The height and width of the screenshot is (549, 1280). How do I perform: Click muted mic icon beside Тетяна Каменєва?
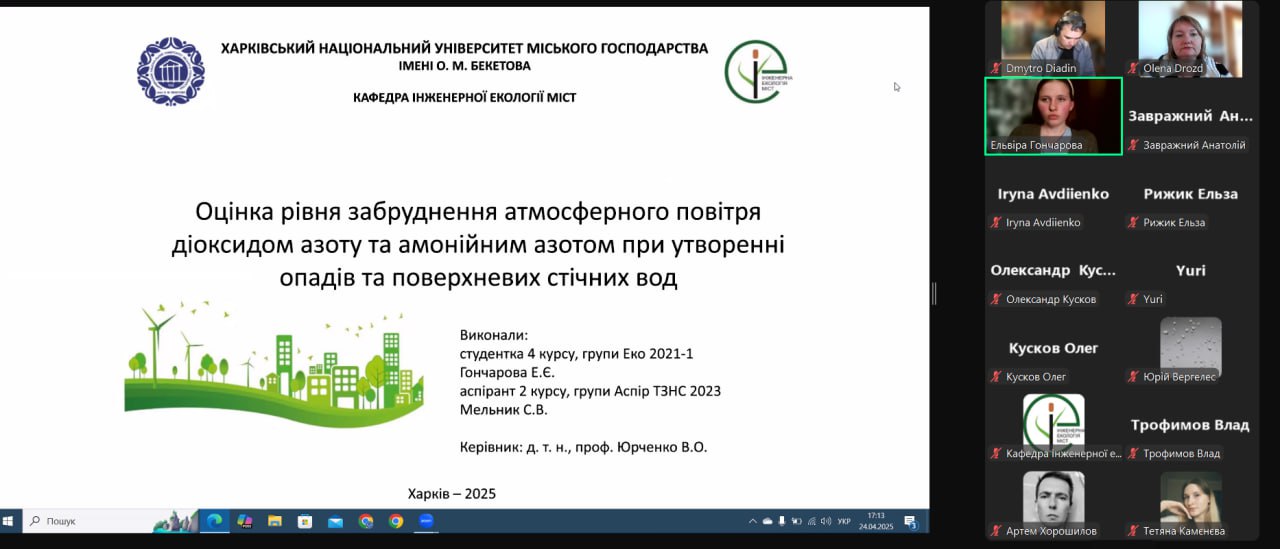1133,531
